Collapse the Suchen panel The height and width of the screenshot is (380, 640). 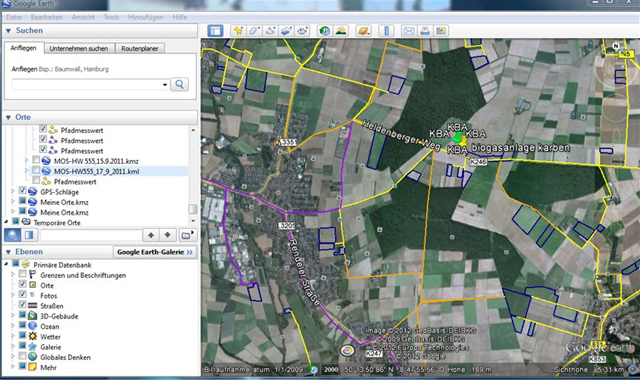coord(8,31)
